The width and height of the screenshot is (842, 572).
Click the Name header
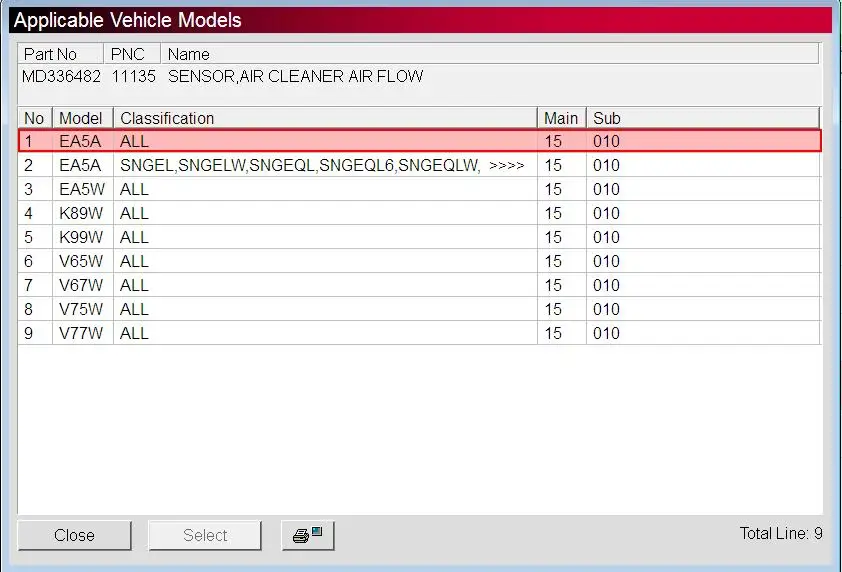pyautogui.click(x=490, y=54)
